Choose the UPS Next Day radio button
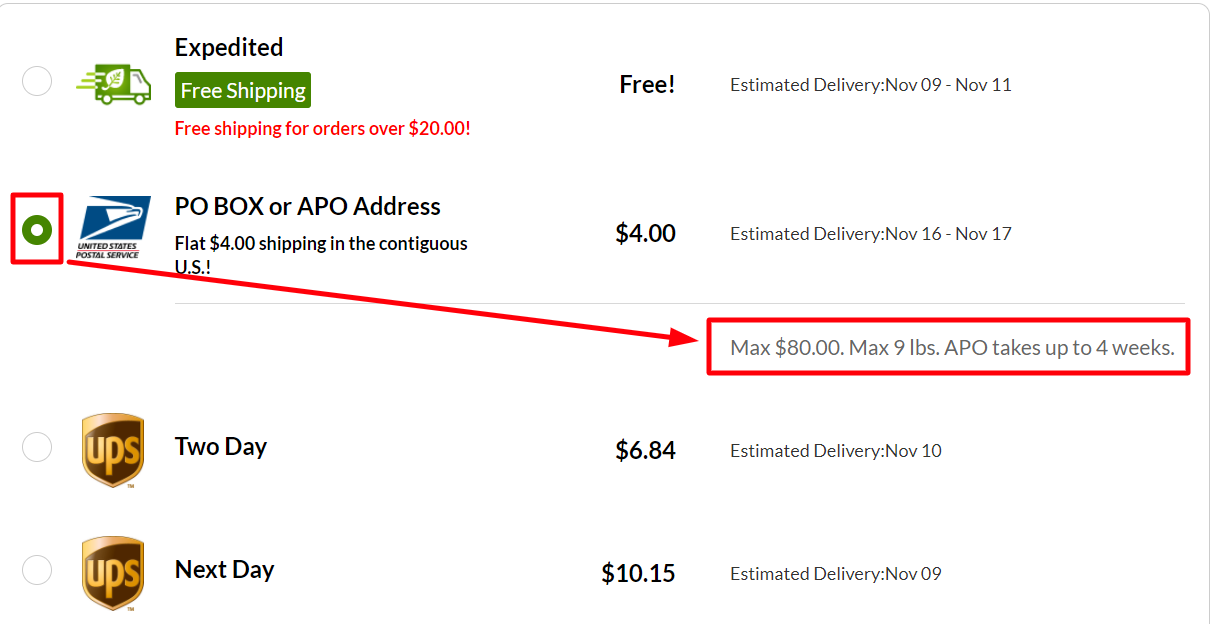Image resolution: width=1230 pixels, height=624 pixels. 37,570
